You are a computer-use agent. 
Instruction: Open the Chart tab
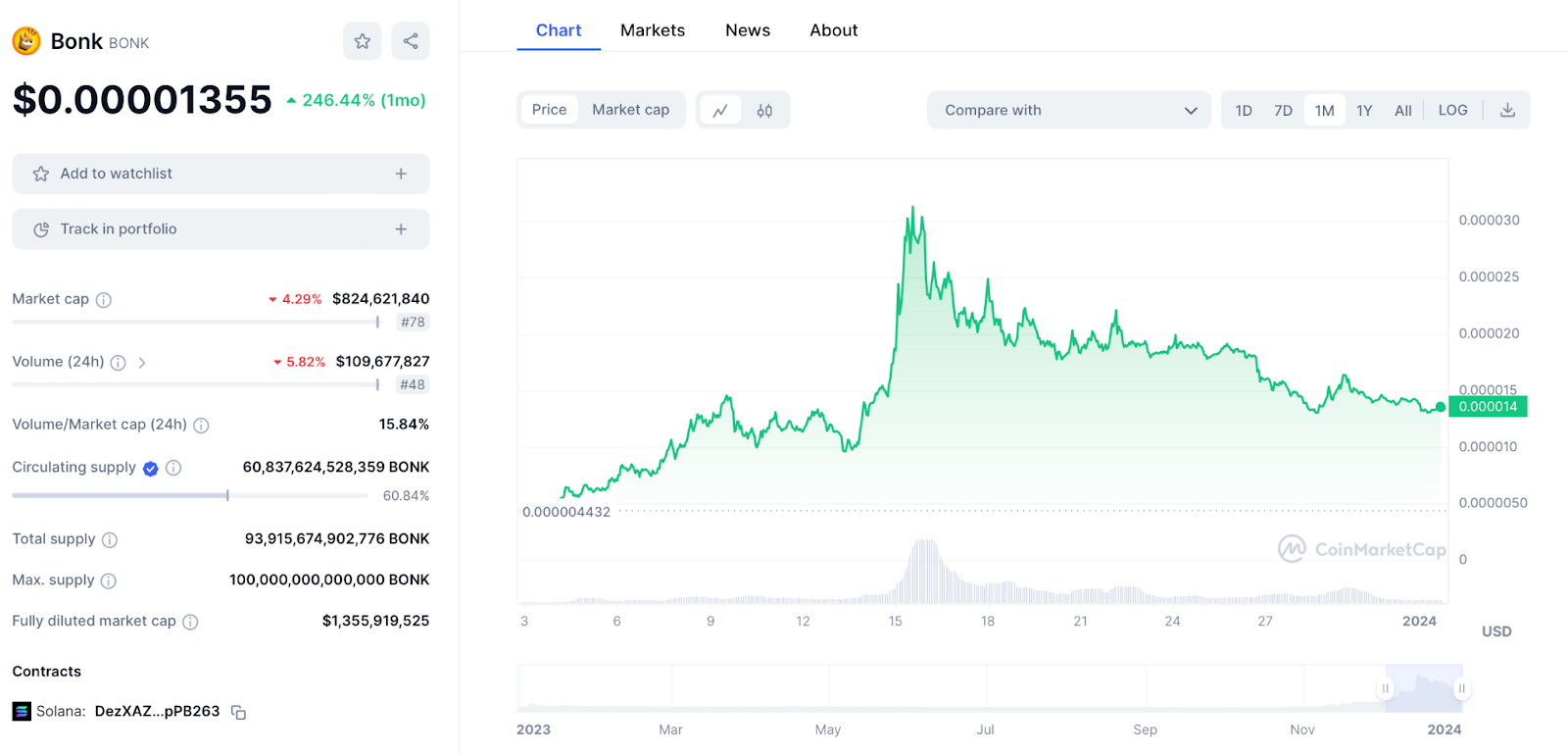pos(559,30)
